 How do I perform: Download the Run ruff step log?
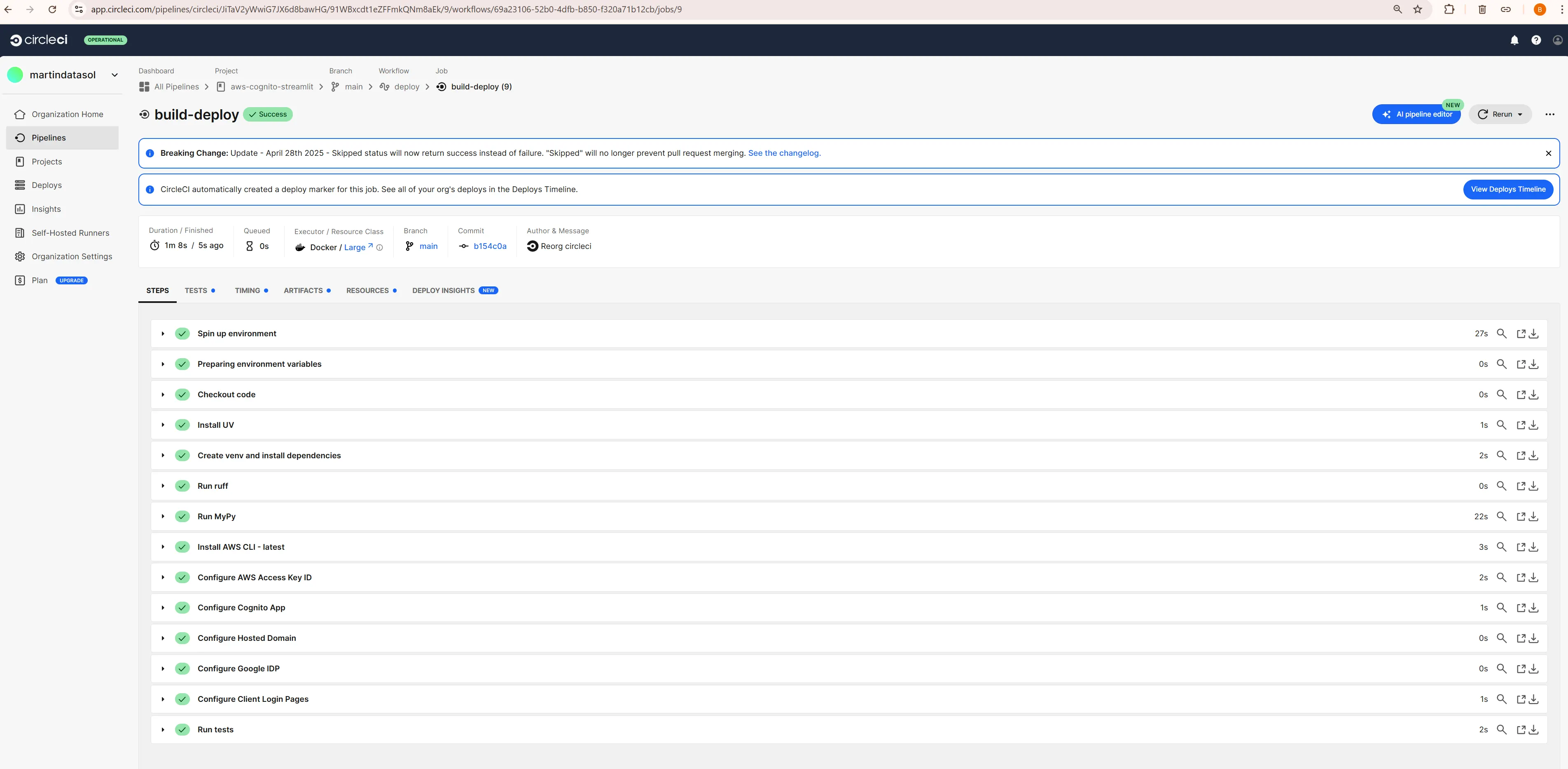[x=1534, y=486]
